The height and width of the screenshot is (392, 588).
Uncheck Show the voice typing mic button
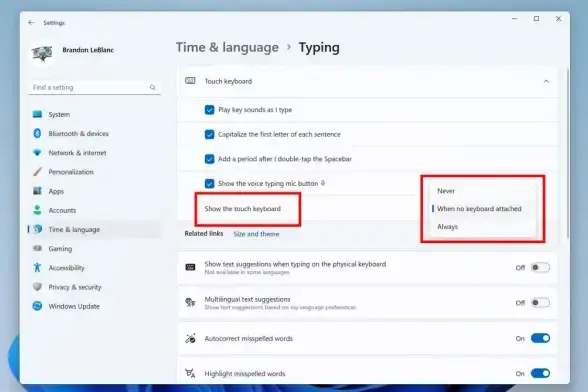[209, 183]
